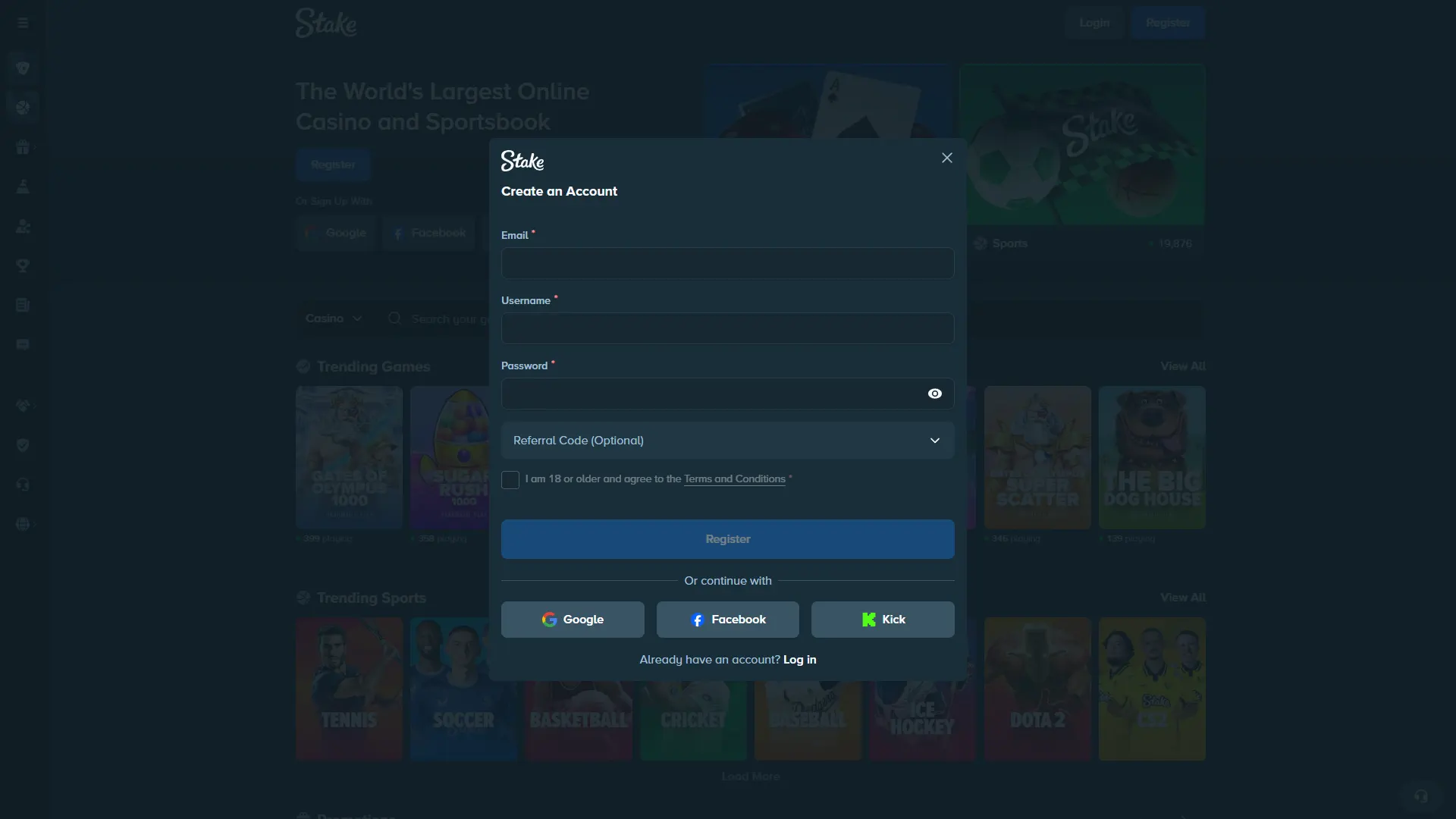1456x819 pixels.
Task: Open Sports via sidebar ball icon
Action: (x=23, y=108)
